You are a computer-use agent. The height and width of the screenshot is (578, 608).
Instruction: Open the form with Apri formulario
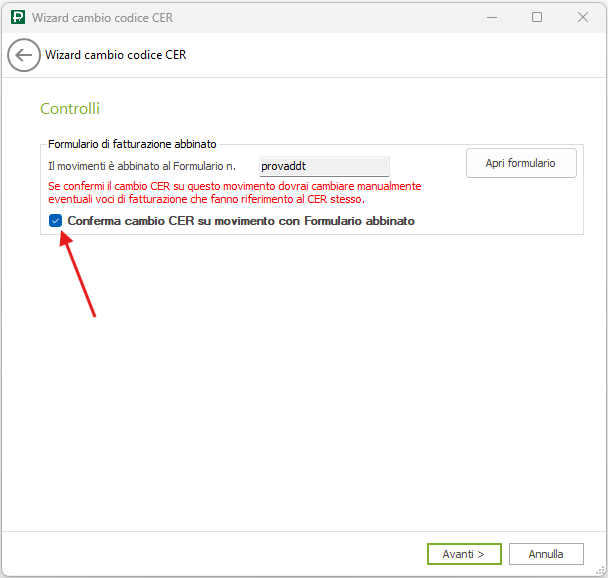coord(521,163)
